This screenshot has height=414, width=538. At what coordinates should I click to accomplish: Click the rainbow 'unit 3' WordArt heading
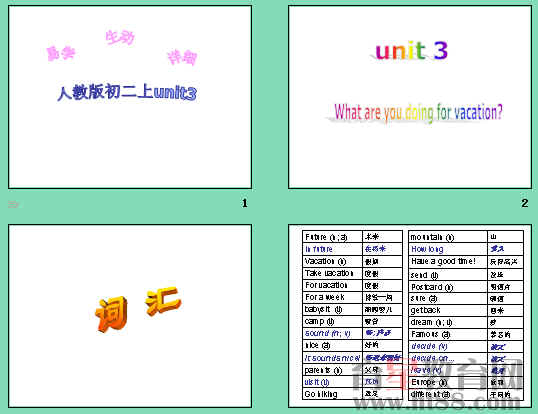pyautogui.click(x=411, y=51)
